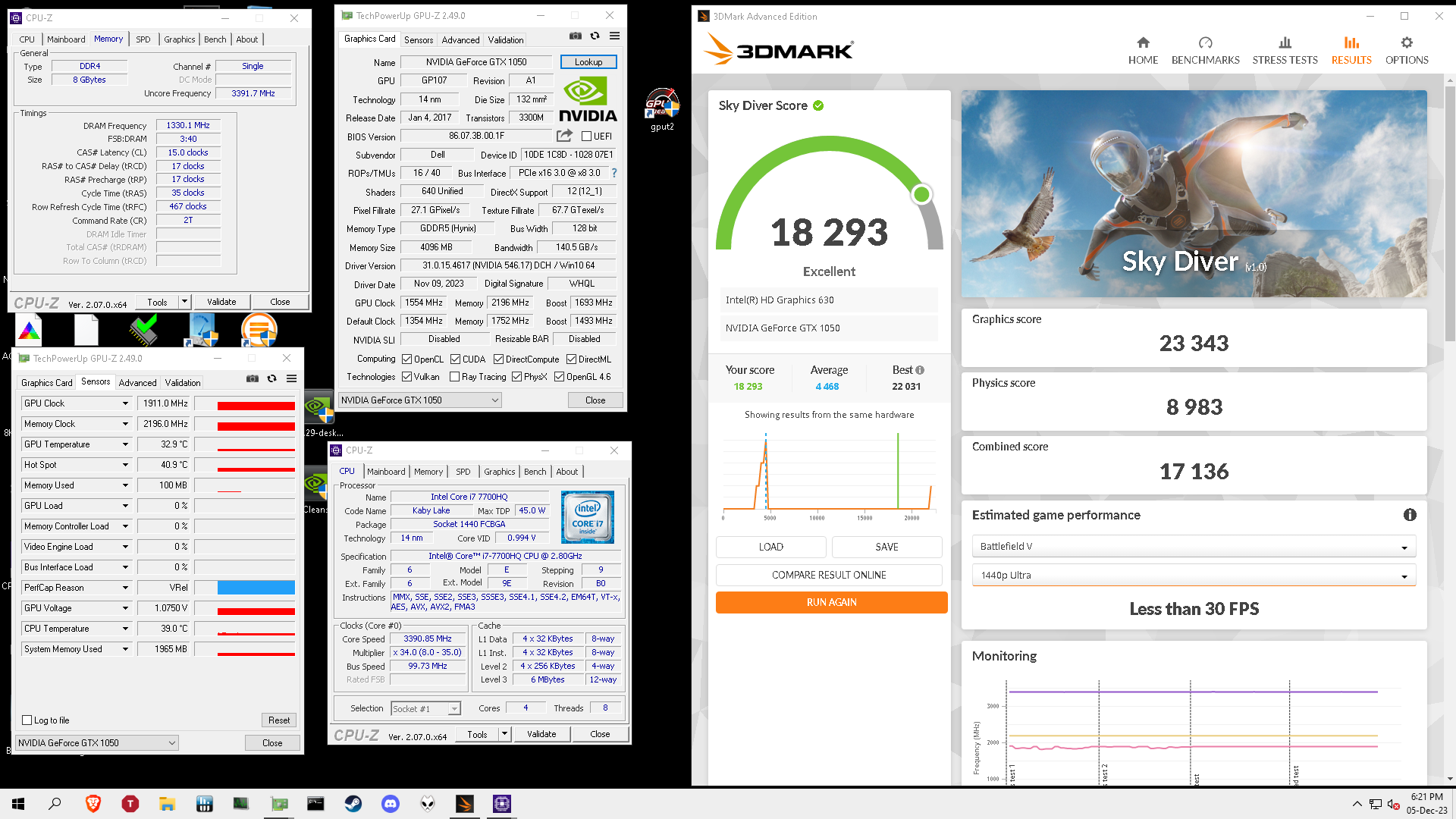
Task: Open GPU-Z Sensors window hamburger menu
Action: click(x=292, y=379)
